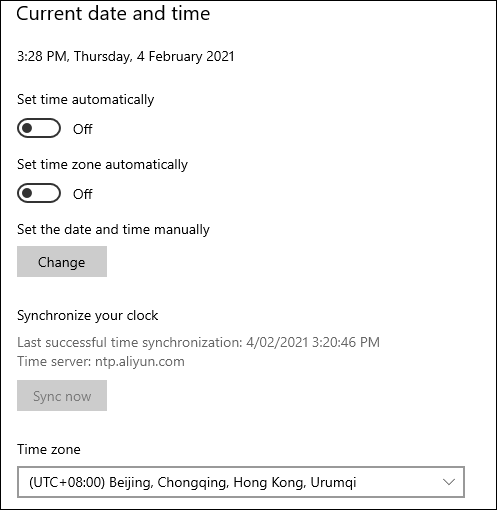
Task: Turn on the Set time automatically switch
Action: tap(39, 128)
